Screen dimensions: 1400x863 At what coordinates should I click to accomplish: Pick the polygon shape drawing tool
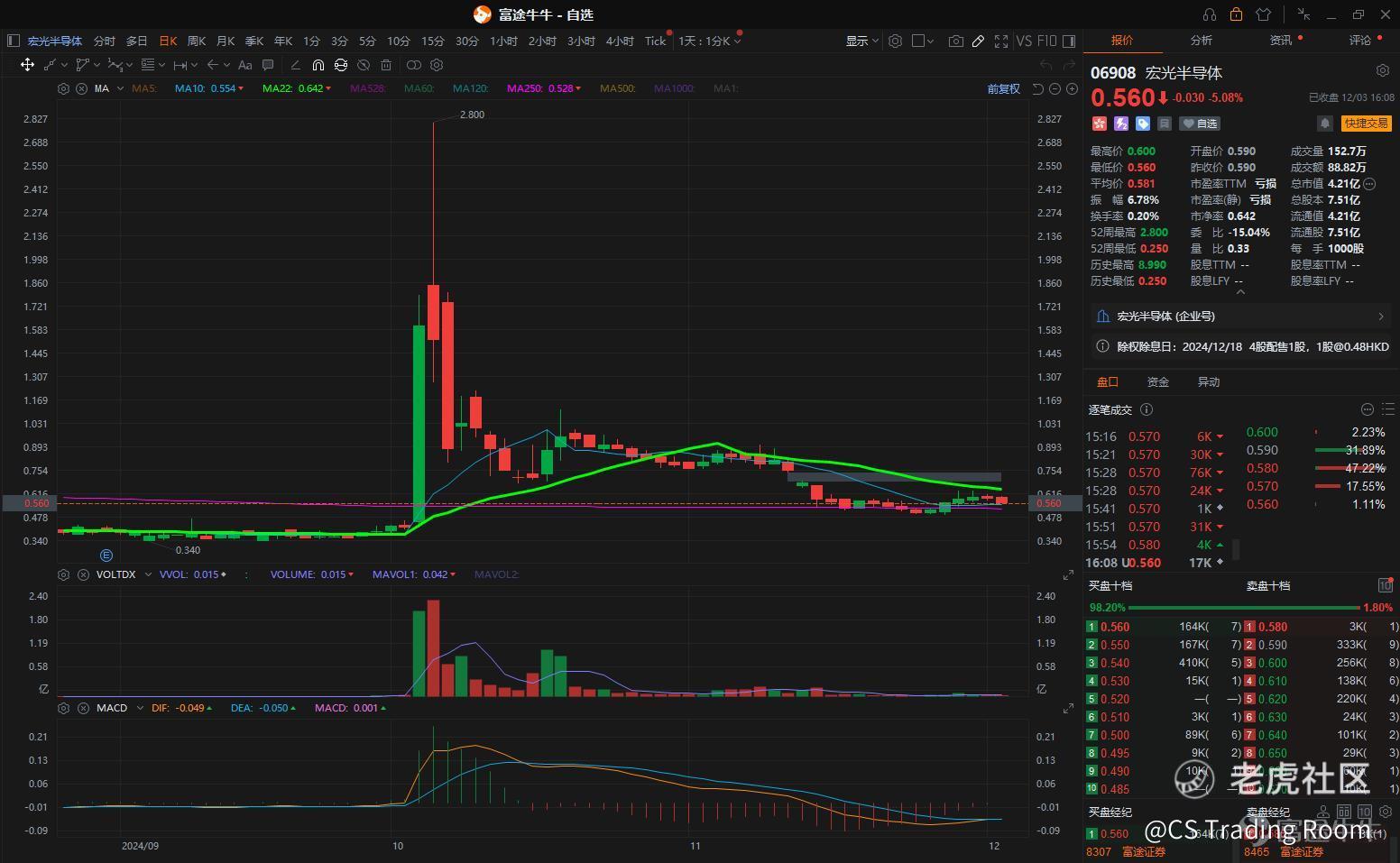82,65
